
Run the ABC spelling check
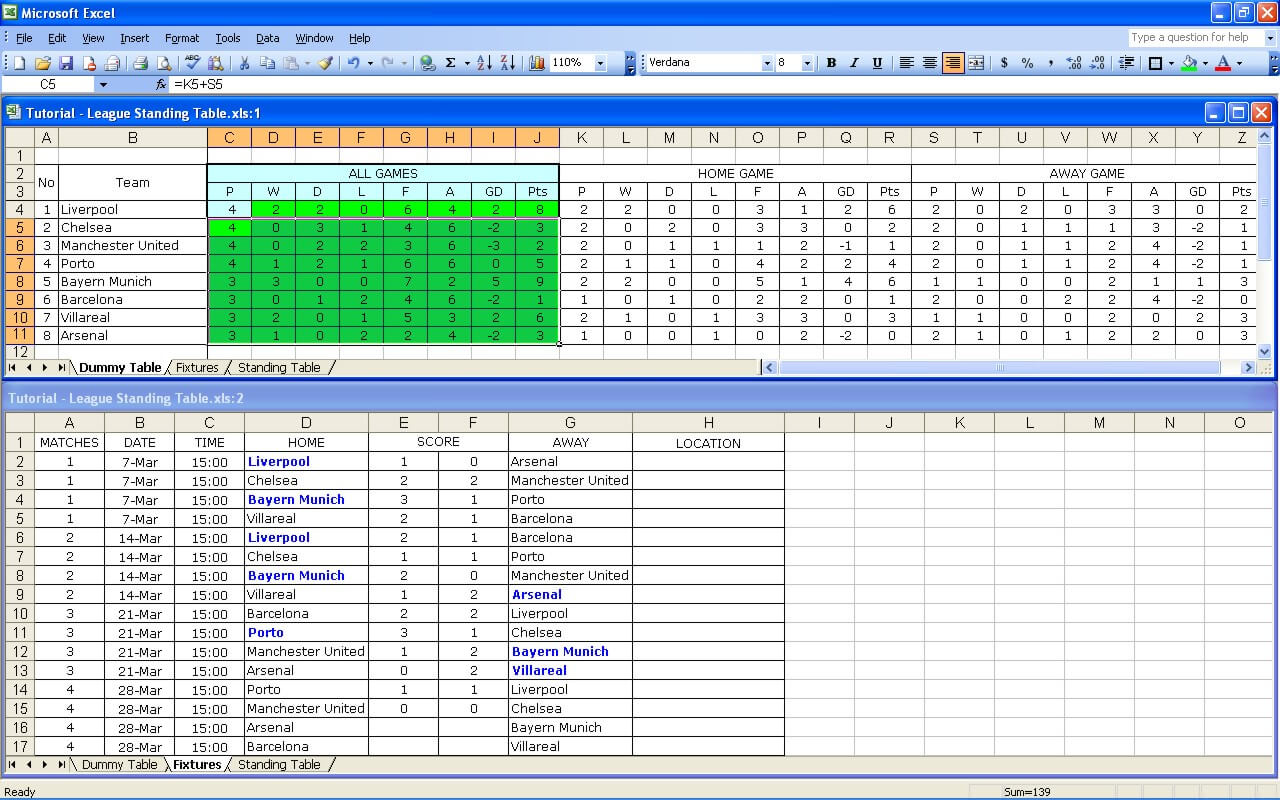(x=192, y=62)
